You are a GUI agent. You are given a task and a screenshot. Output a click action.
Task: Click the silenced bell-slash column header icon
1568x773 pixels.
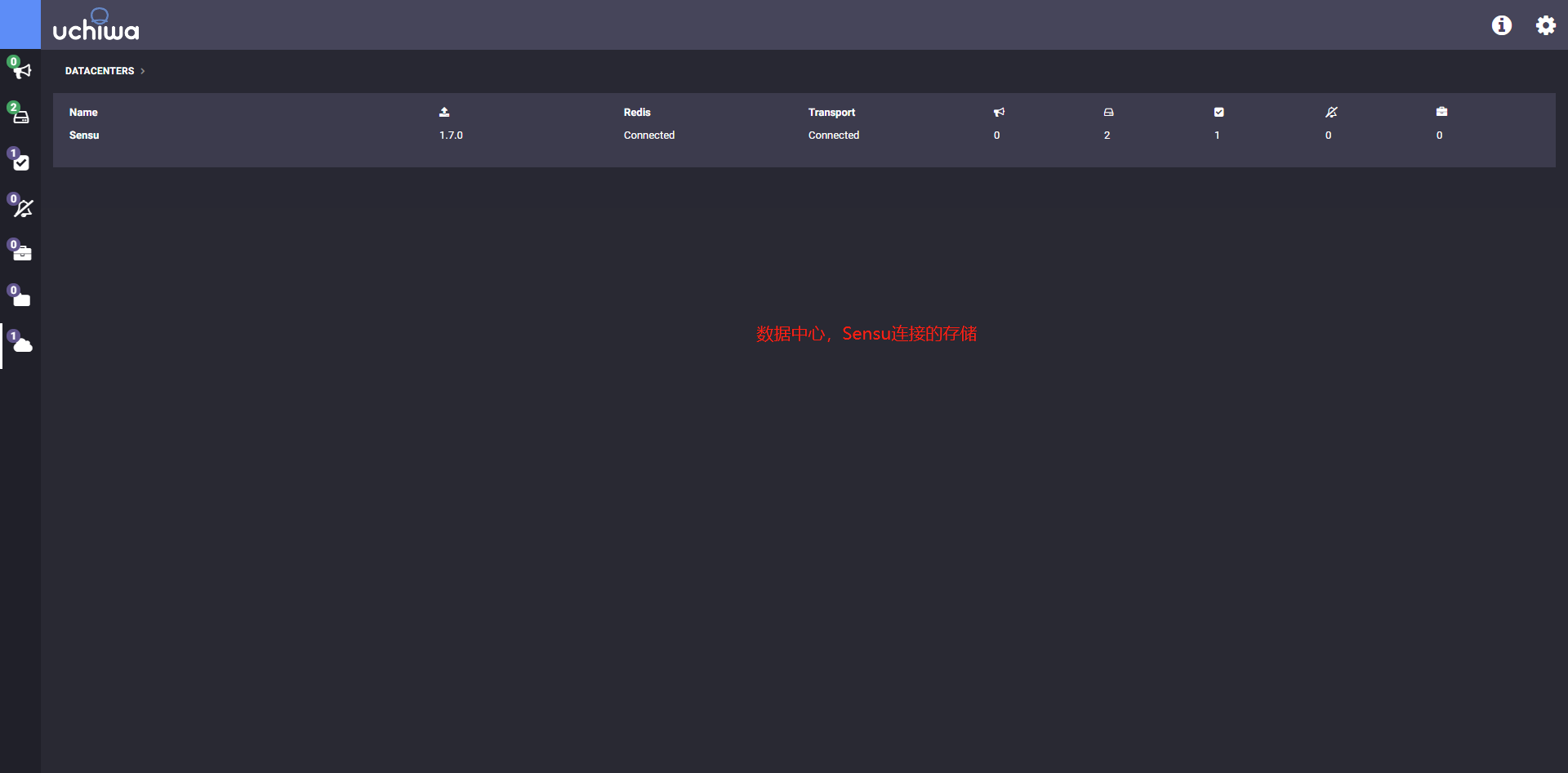click(1331, 112)
